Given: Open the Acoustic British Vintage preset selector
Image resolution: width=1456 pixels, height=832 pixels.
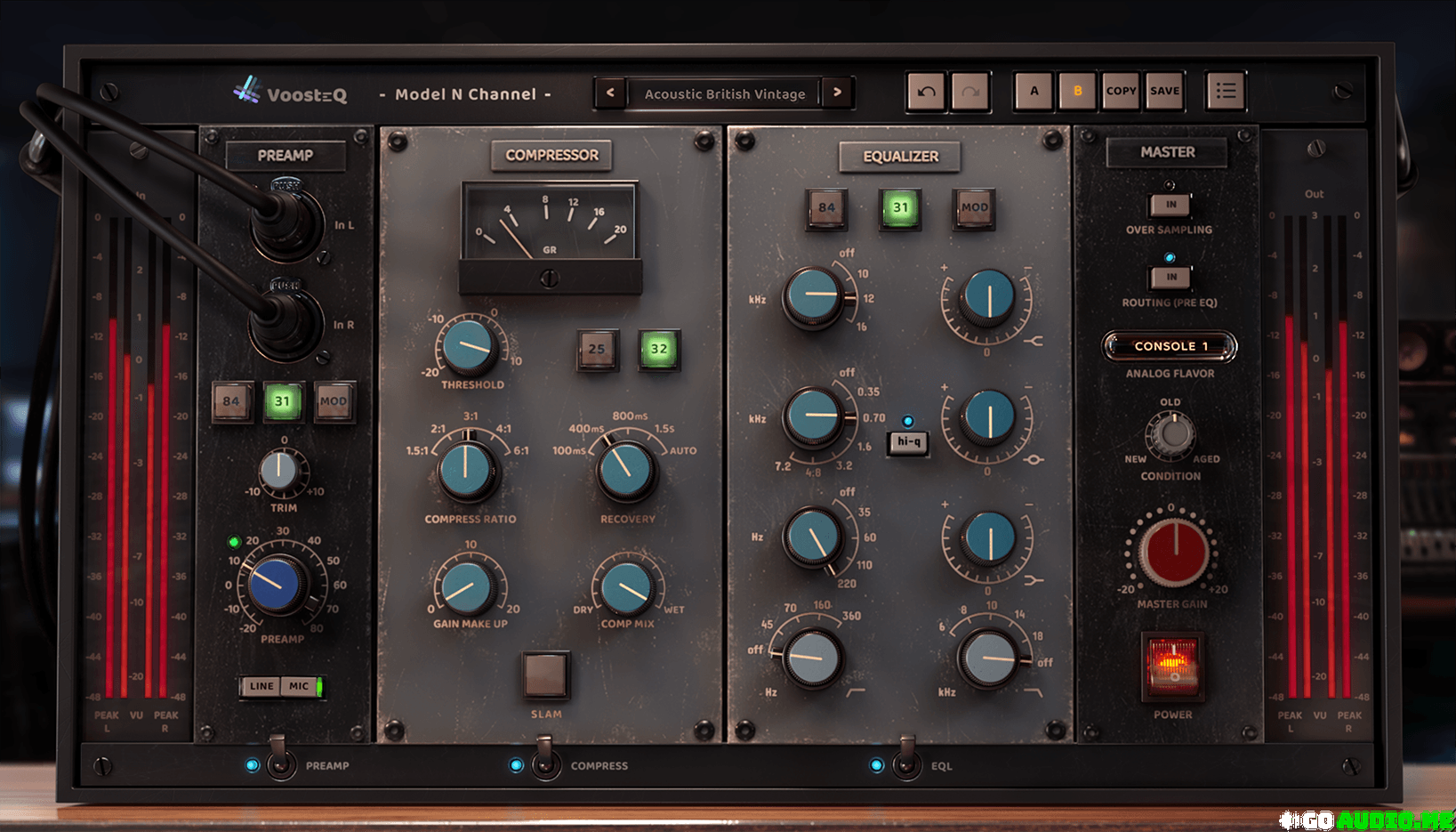Looking at the screenshot, I should pyautogui.click(x=725, y=93).
